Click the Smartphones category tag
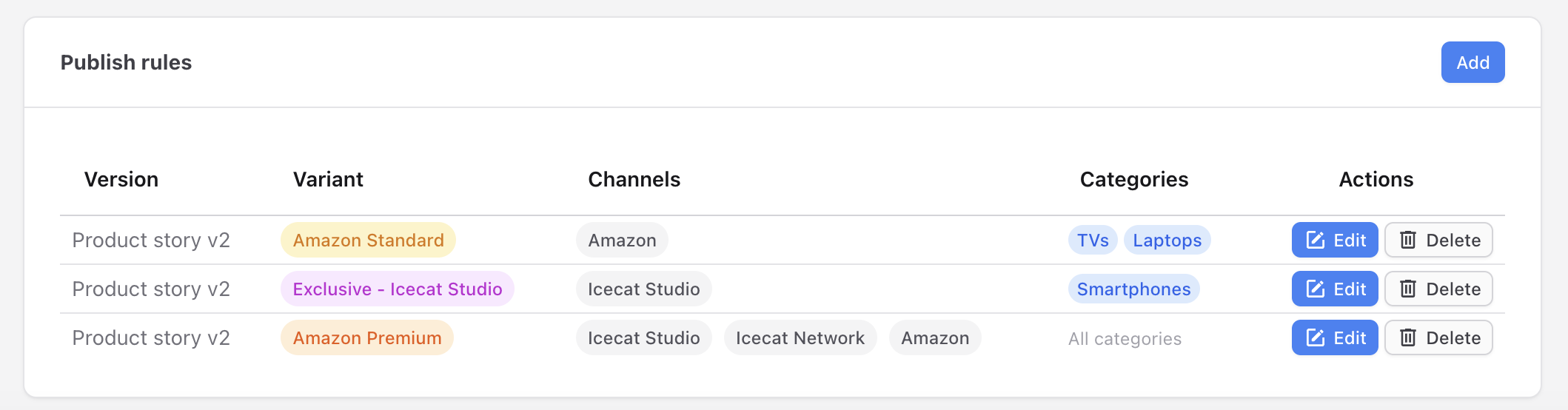 point(1133,289)
